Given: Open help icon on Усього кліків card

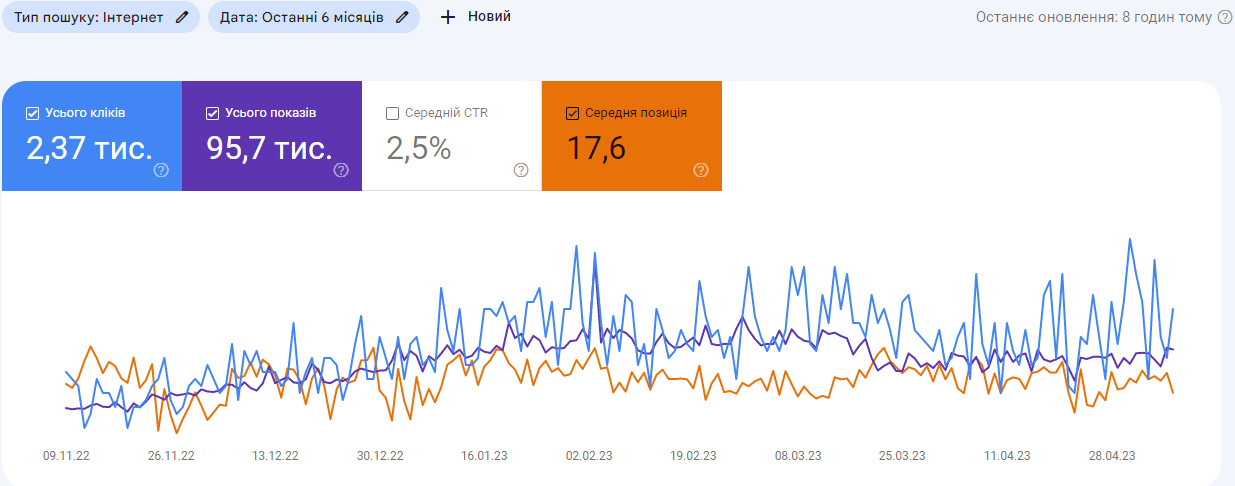Looking at the screenshot, I should [x=161, y=170].
